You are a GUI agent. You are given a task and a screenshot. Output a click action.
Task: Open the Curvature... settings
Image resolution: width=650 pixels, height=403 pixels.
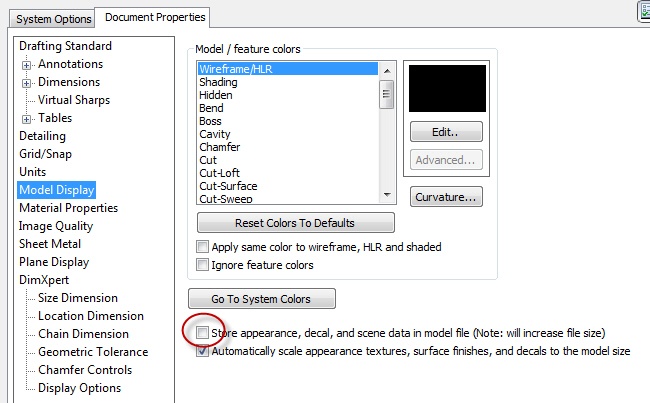[x=446, y=197]
